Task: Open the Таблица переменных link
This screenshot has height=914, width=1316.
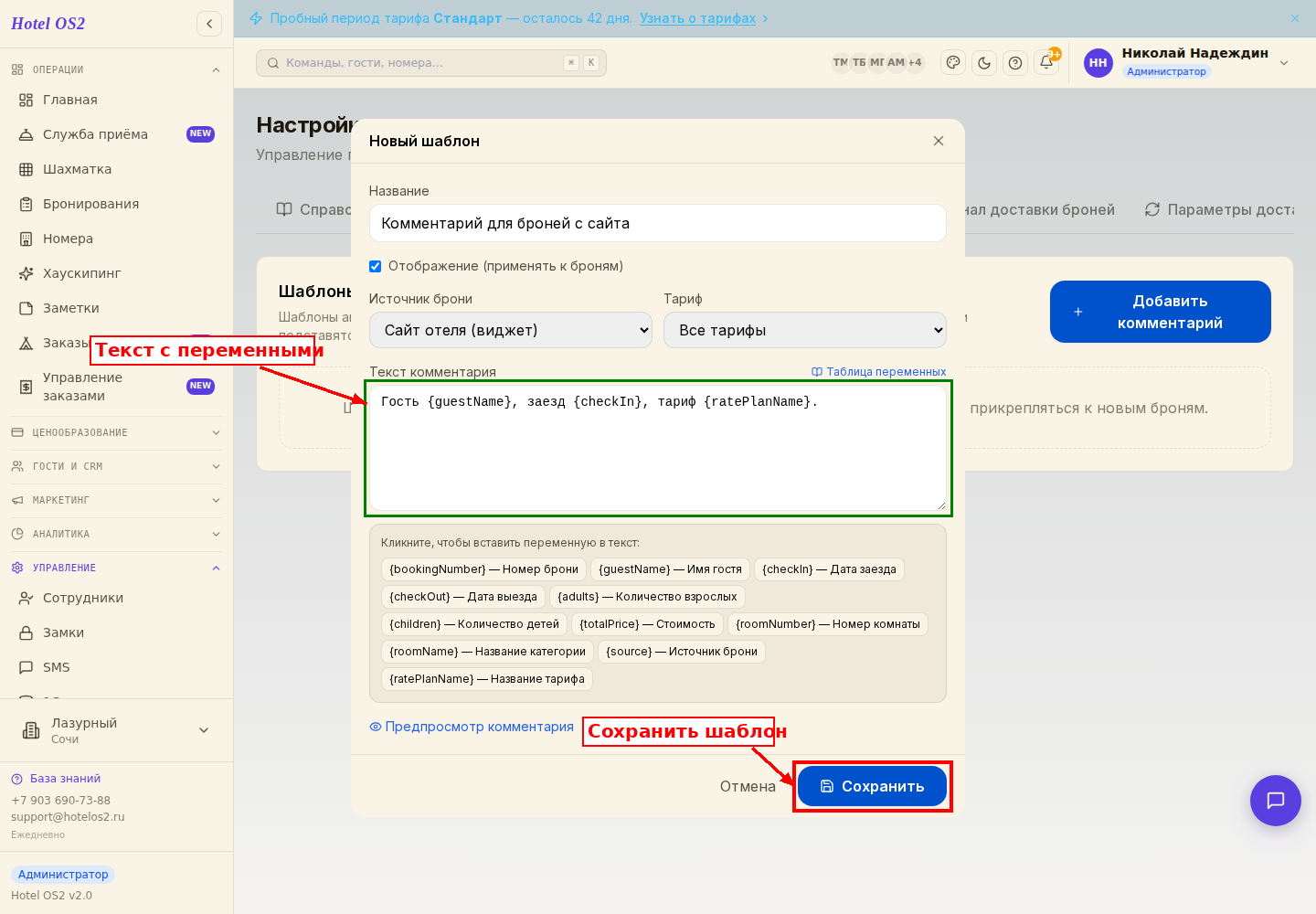Action: (878, 372)
